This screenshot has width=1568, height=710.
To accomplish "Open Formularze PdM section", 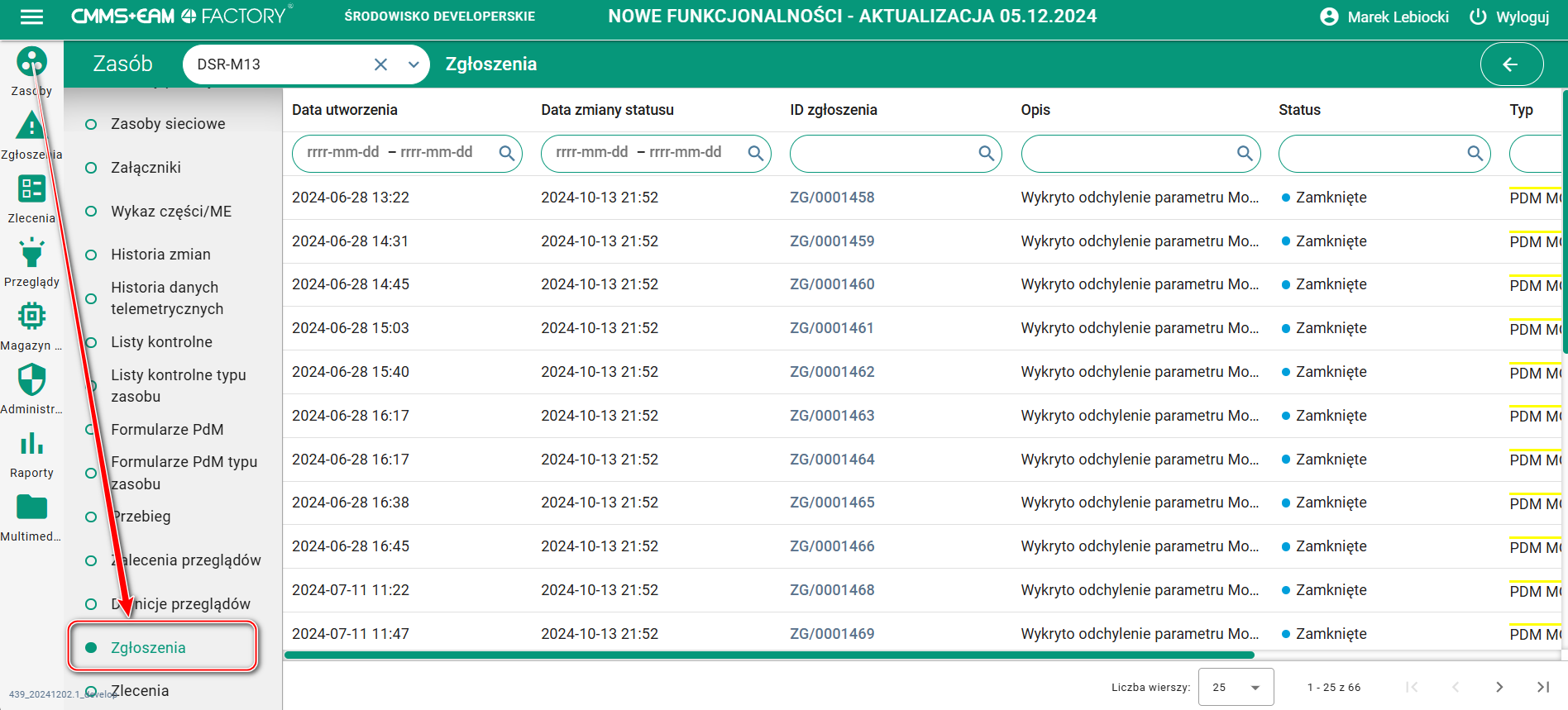I will 167,430.
